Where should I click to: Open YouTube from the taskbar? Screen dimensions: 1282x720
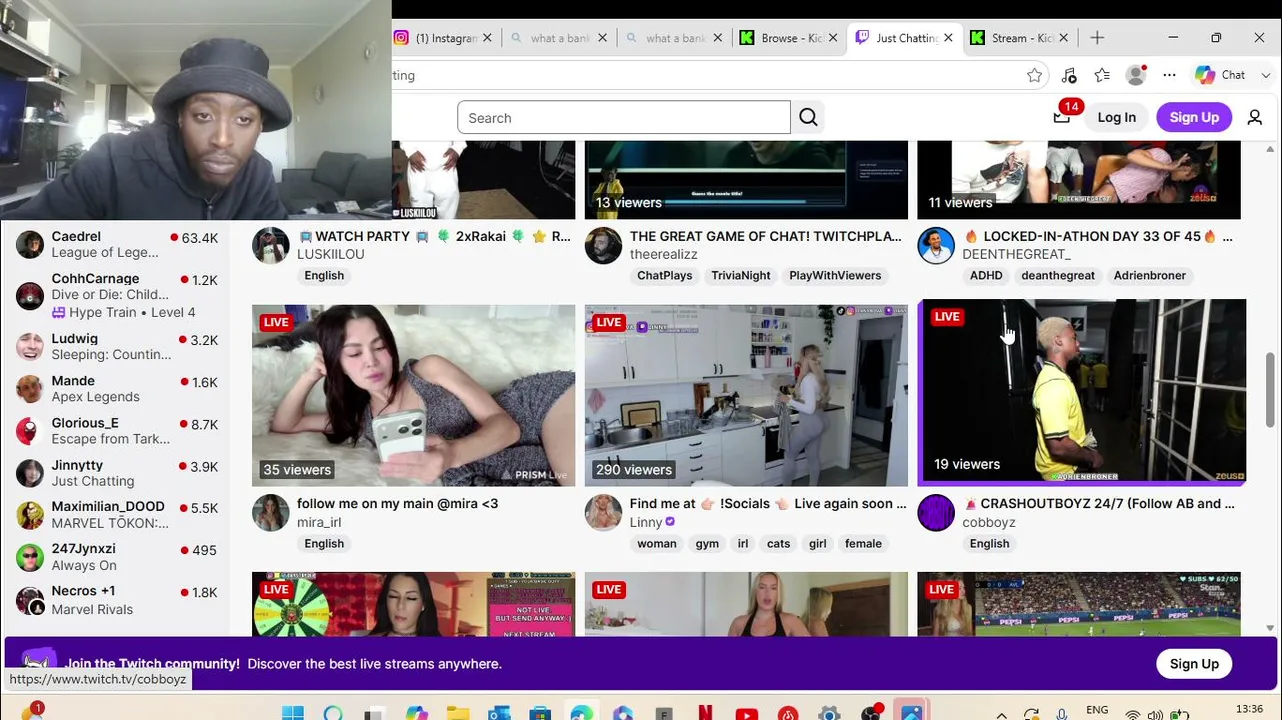pyautogui.click(x=746, y=713)
